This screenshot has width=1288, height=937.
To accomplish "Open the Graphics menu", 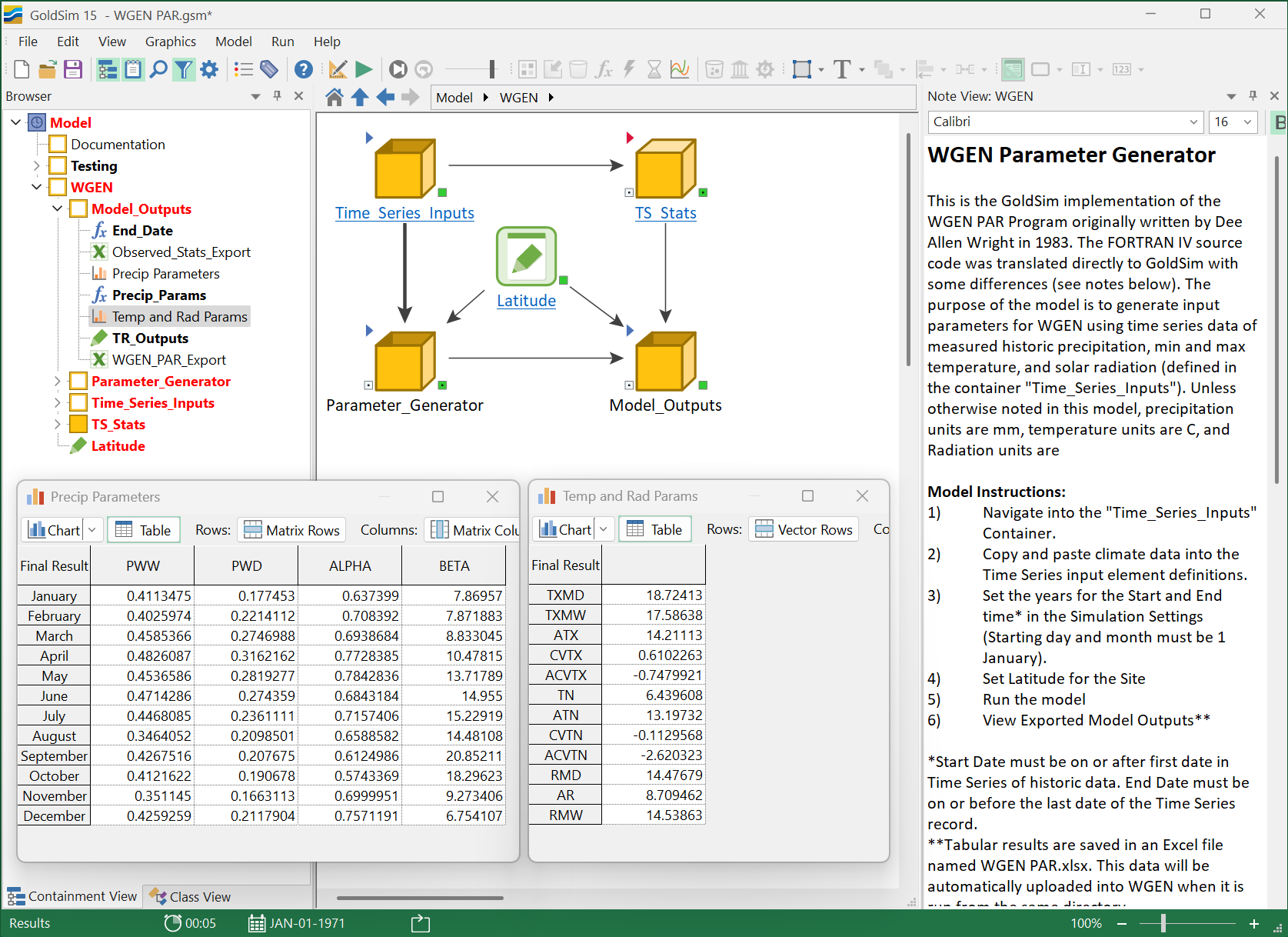I will point(171,42).
